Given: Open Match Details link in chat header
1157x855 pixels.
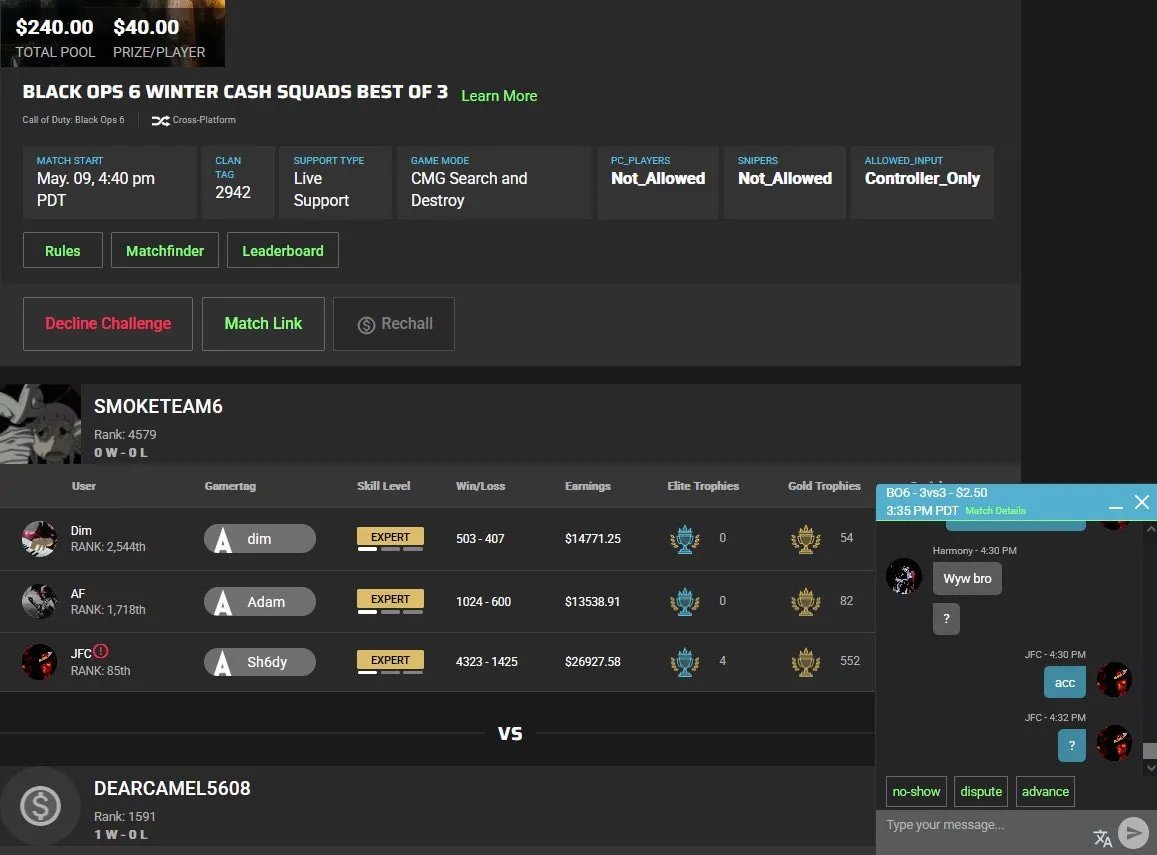Looking at the screenshot, I should point(995,510).
